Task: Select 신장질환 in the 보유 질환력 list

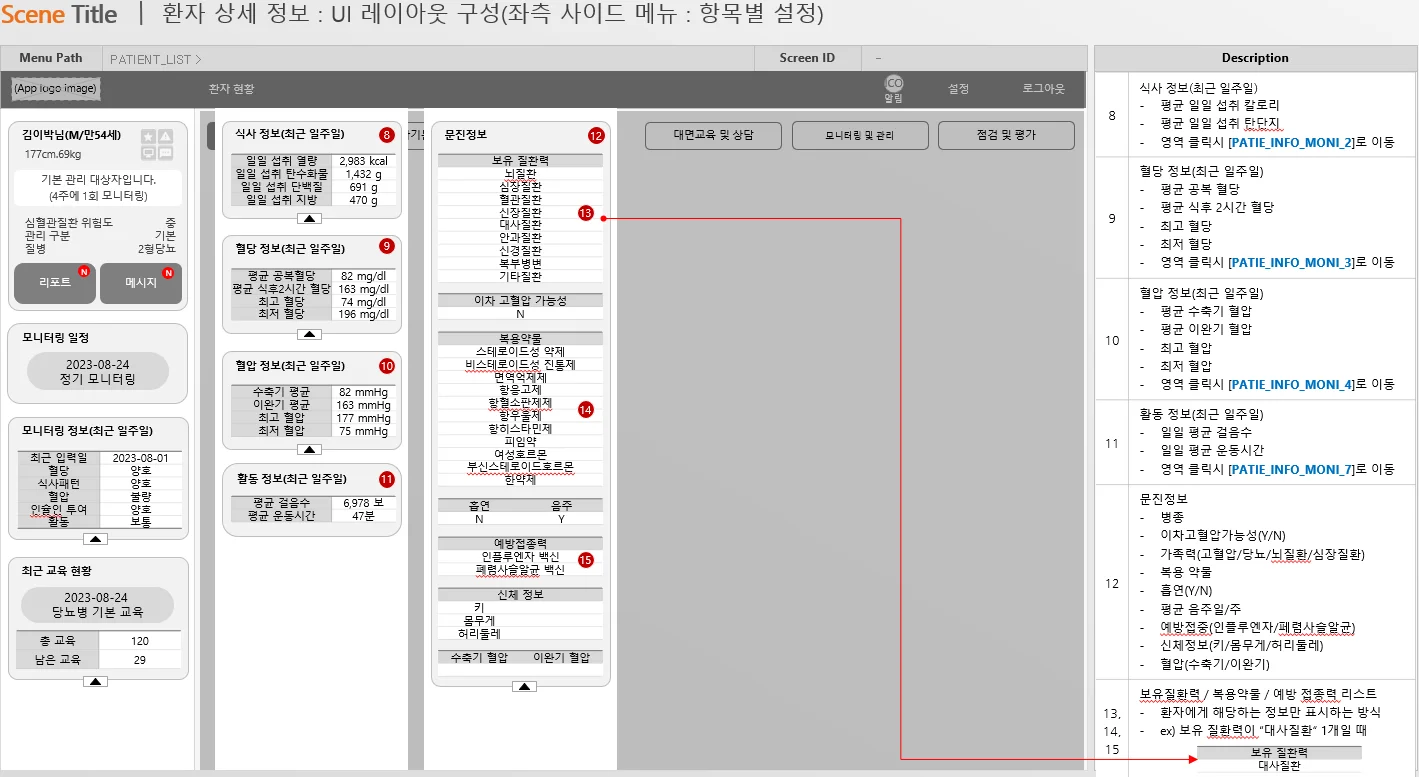Action: [x=520, y=212]
